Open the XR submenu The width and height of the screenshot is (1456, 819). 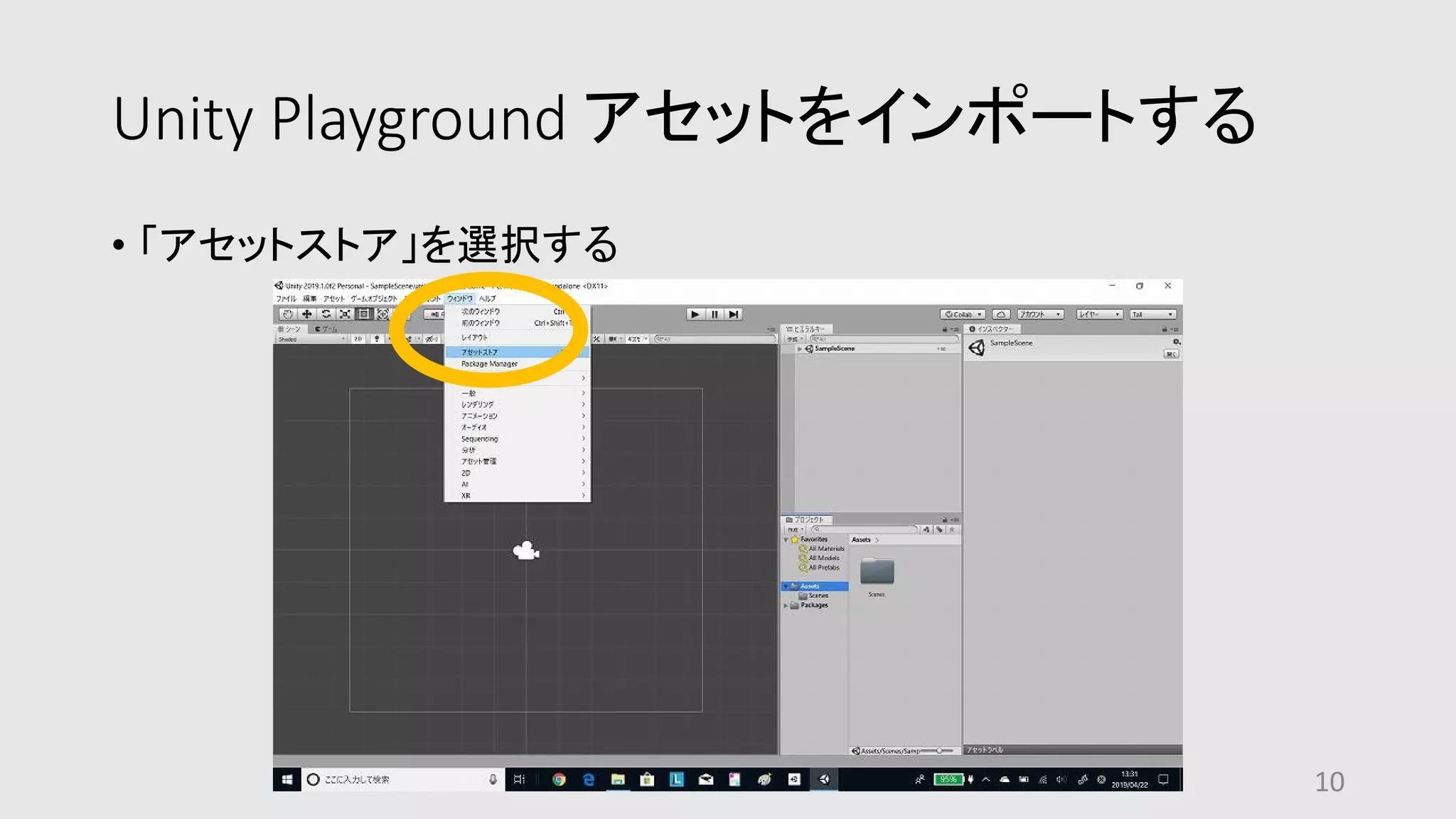pos(517,496)
